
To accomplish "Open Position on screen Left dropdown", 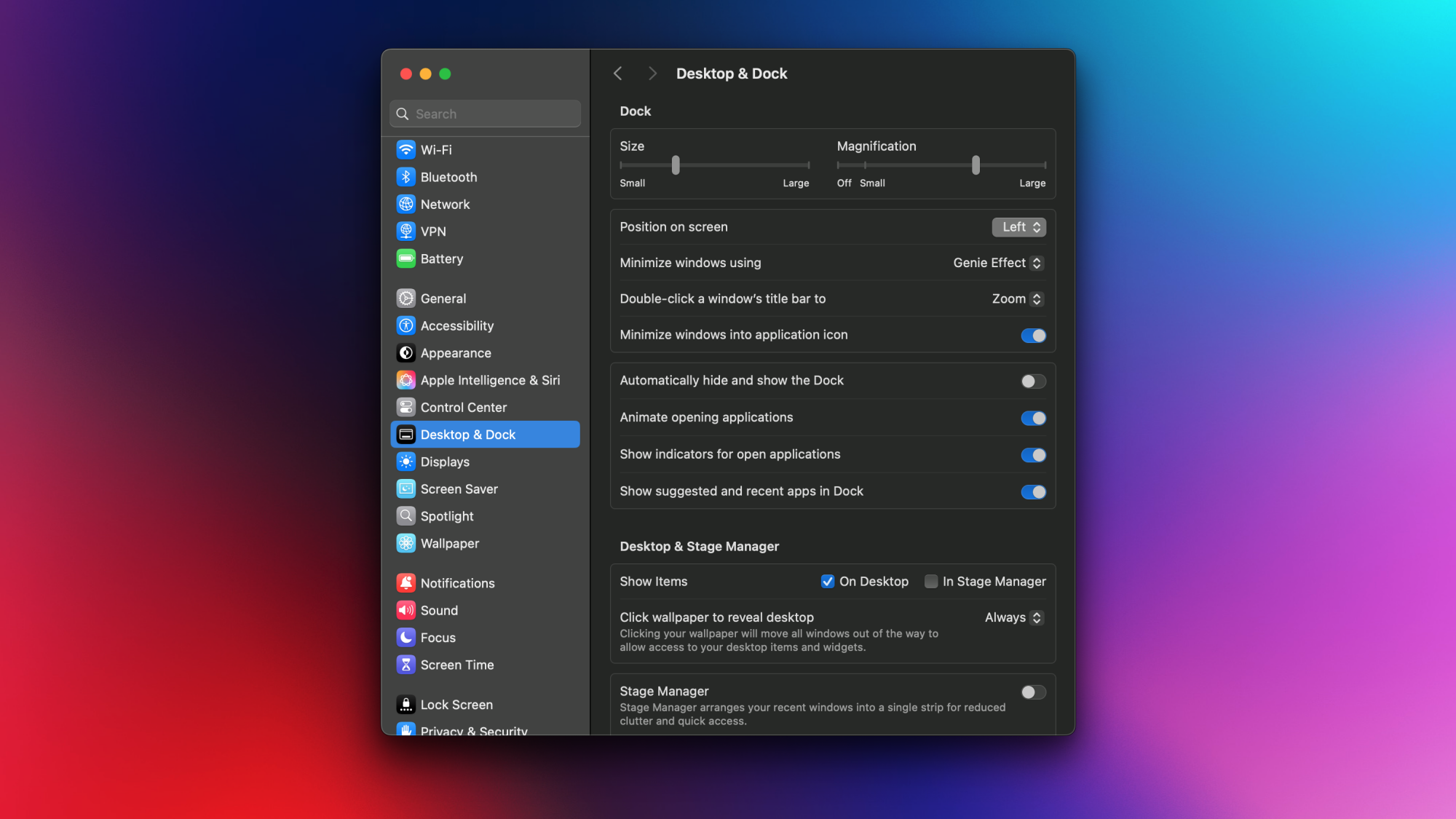I will click(x=1019, y=227).
